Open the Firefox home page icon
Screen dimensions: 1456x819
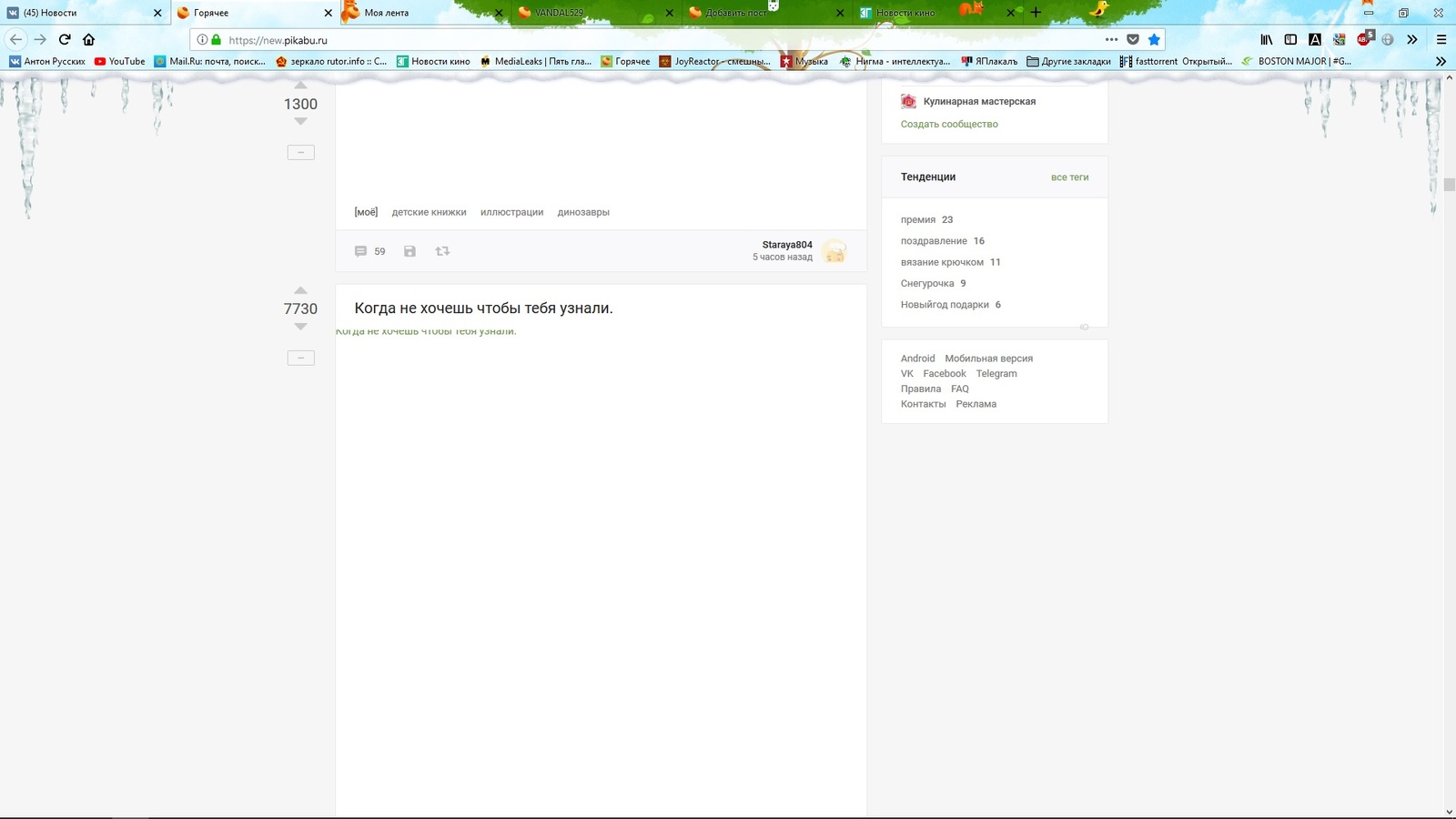coord(88,39)
